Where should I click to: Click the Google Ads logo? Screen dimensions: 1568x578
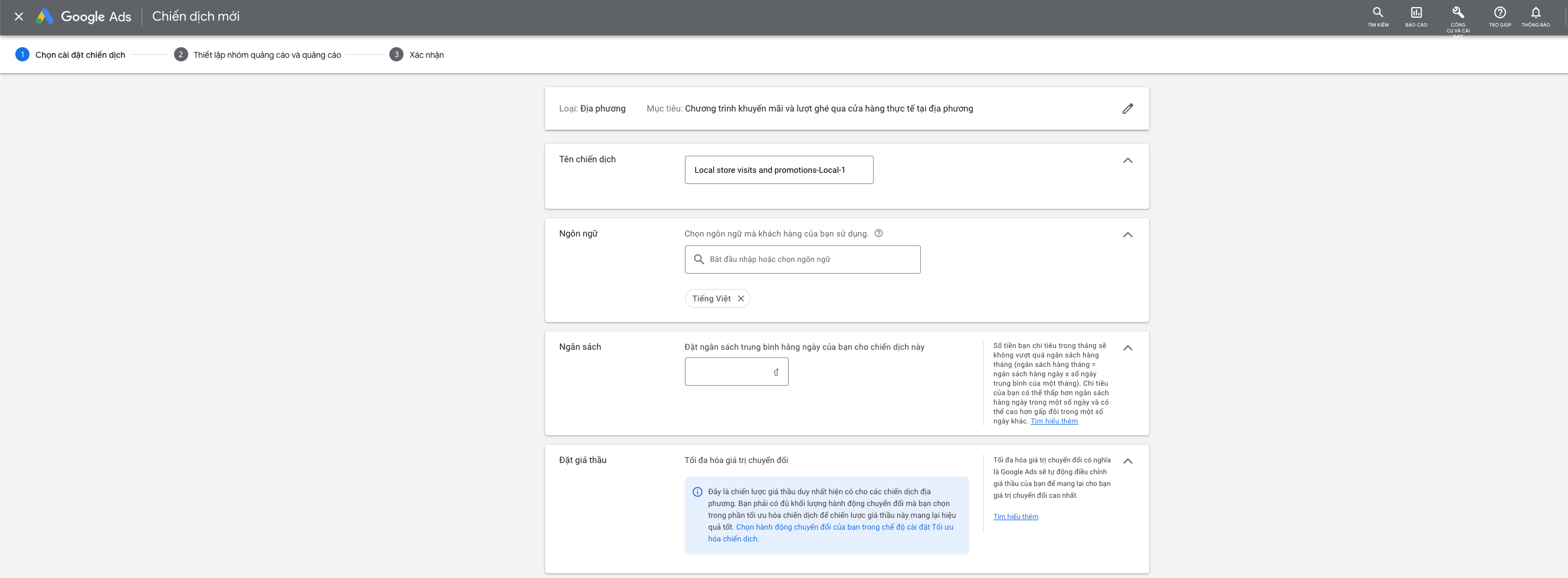pos(83,17)
